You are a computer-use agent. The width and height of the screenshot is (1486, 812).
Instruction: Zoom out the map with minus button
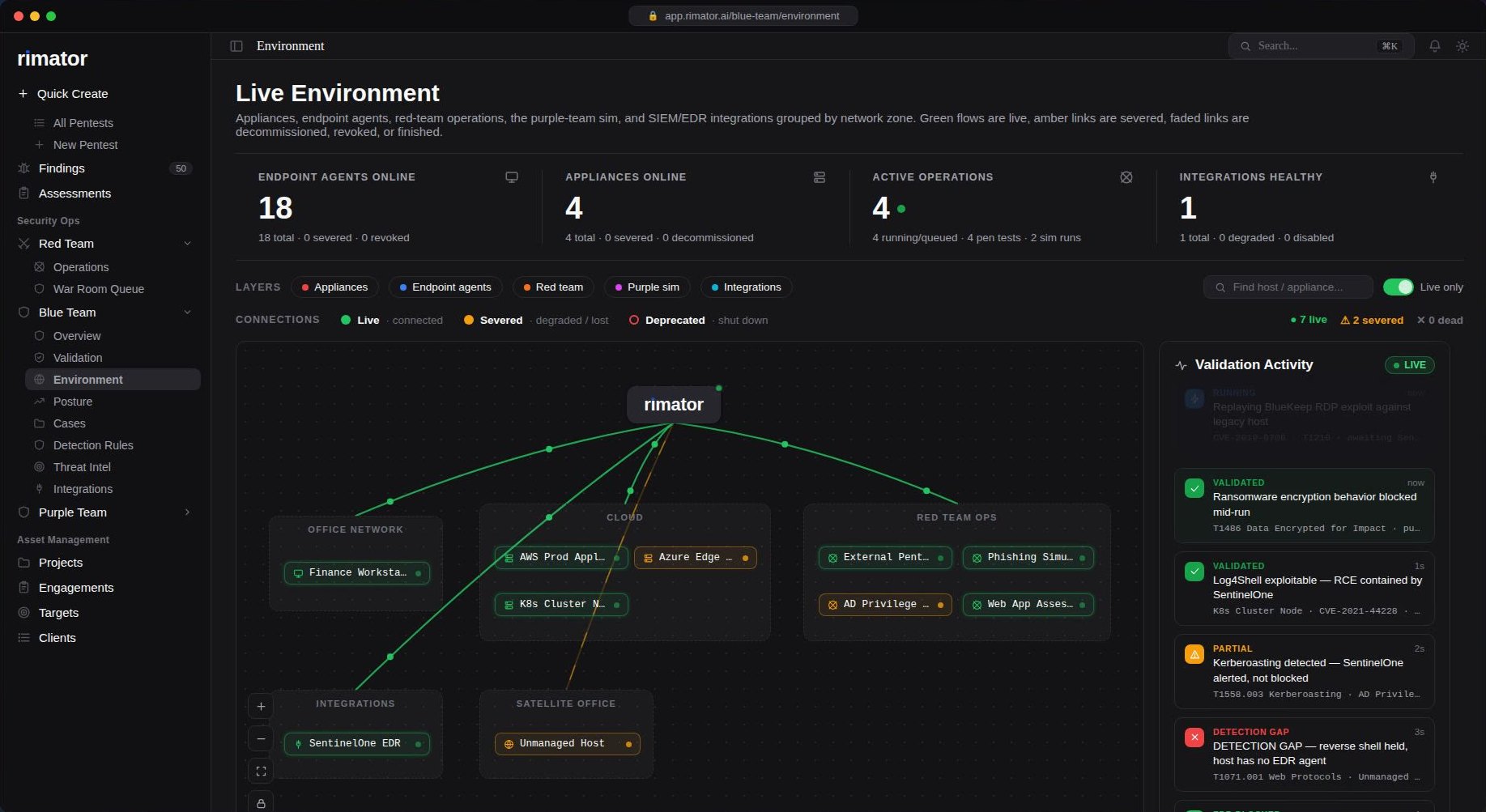pos(261,739)
